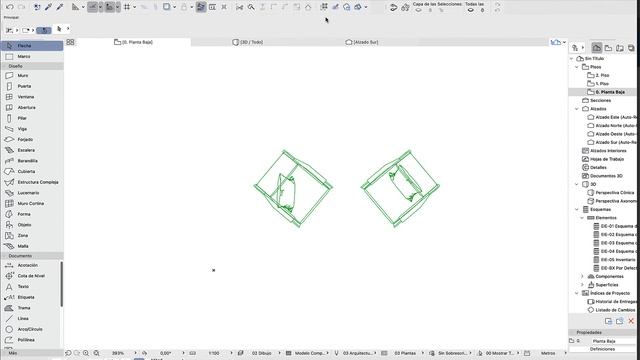
Task: Open the tab overview grid icon
Action: tap(70, 42)
